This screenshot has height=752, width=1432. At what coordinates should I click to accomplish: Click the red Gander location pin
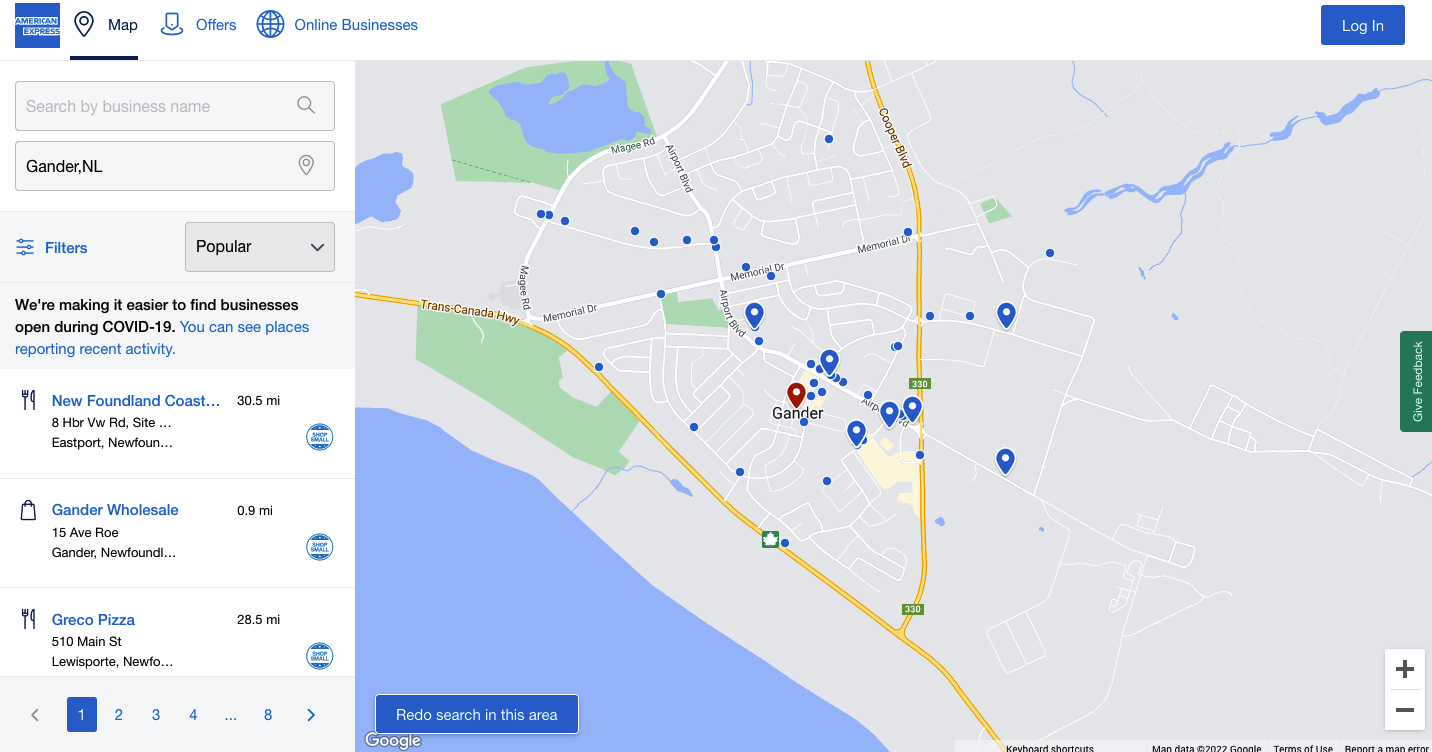click(796, 395)
